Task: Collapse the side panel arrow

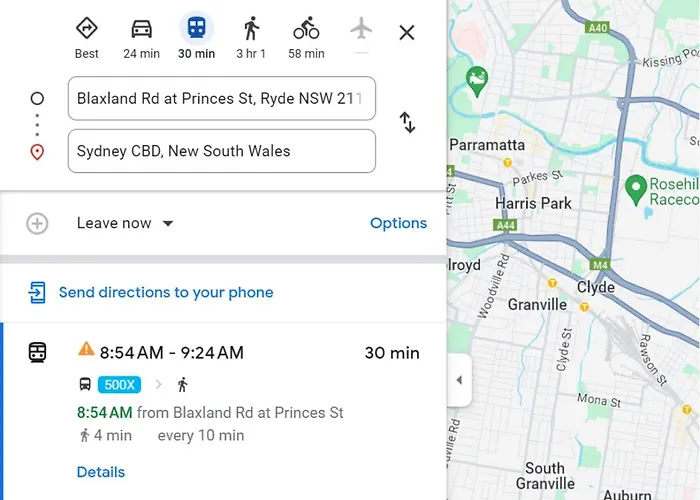Action: tap(459, 380)
